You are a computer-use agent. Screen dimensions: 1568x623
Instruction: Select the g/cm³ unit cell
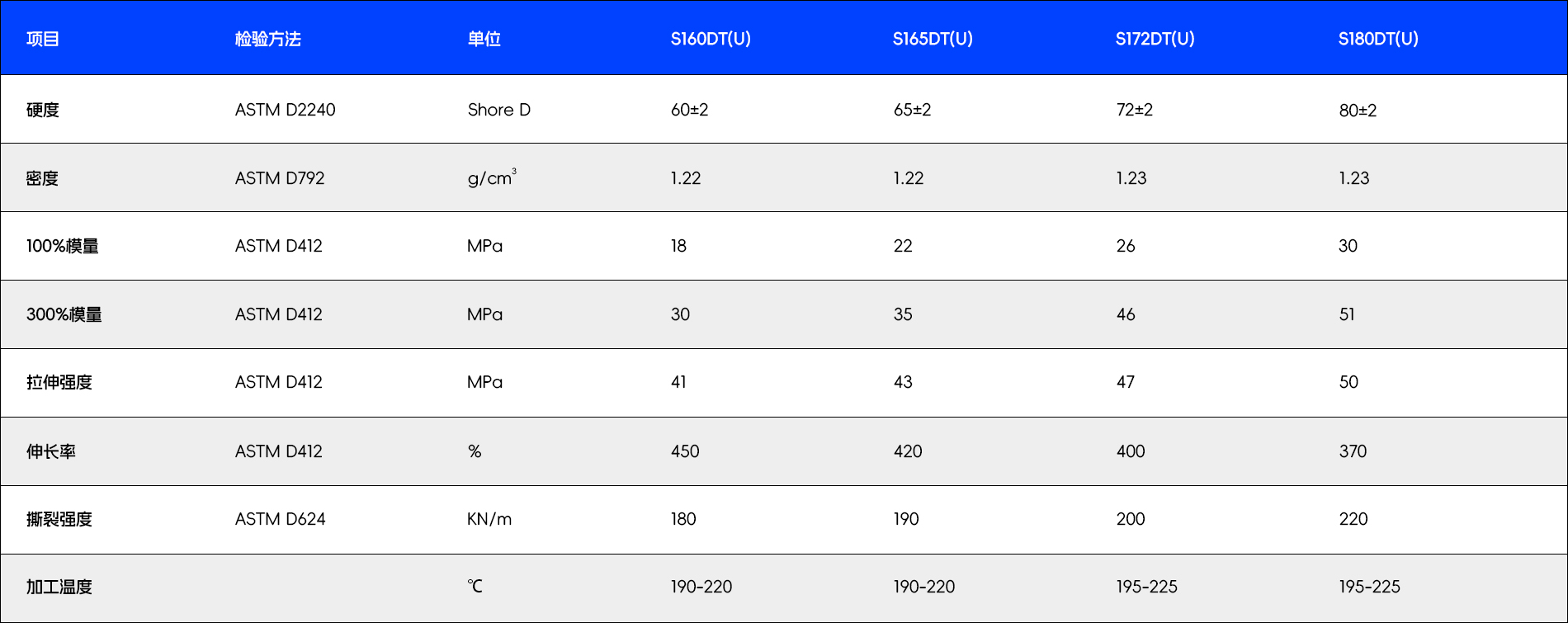(491, 178)
